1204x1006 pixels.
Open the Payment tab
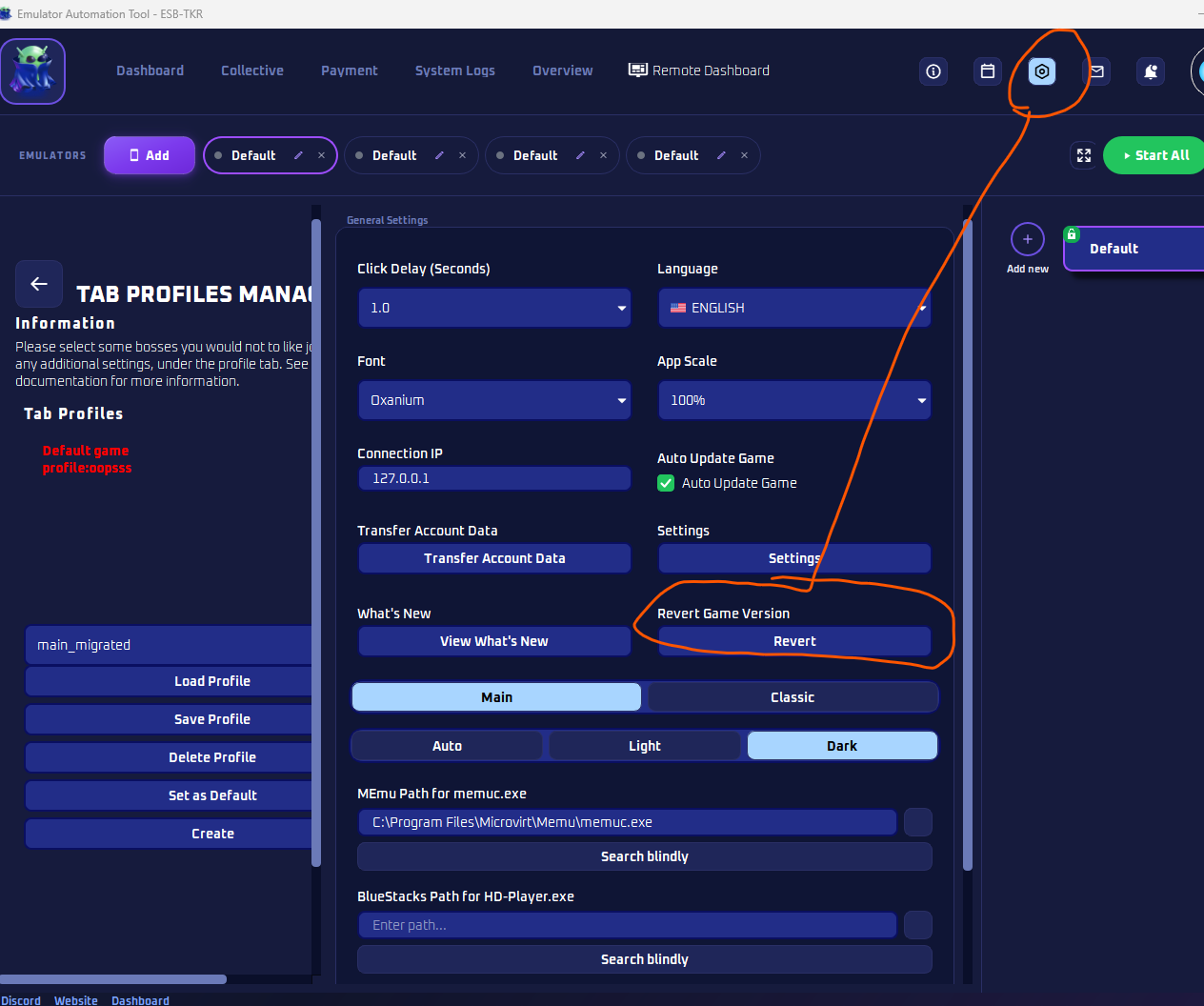[x=350, y=70]
